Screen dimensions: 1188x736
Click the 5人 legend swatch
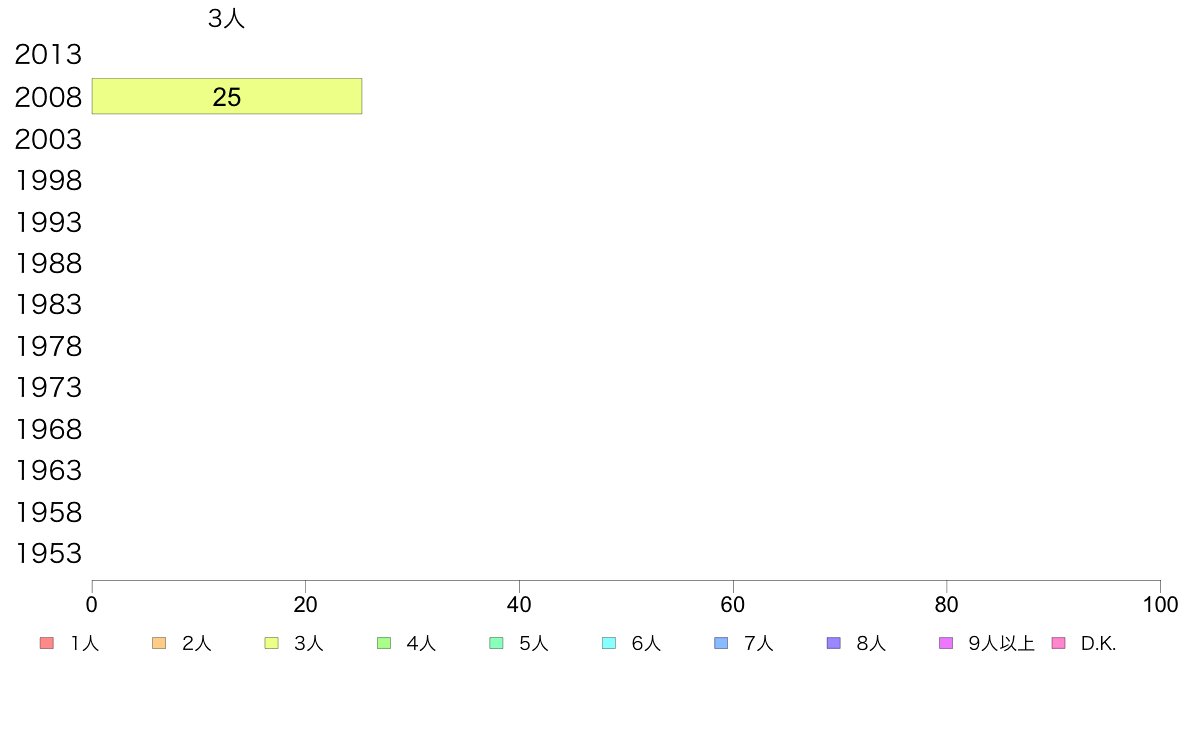[x=496, y=643]
